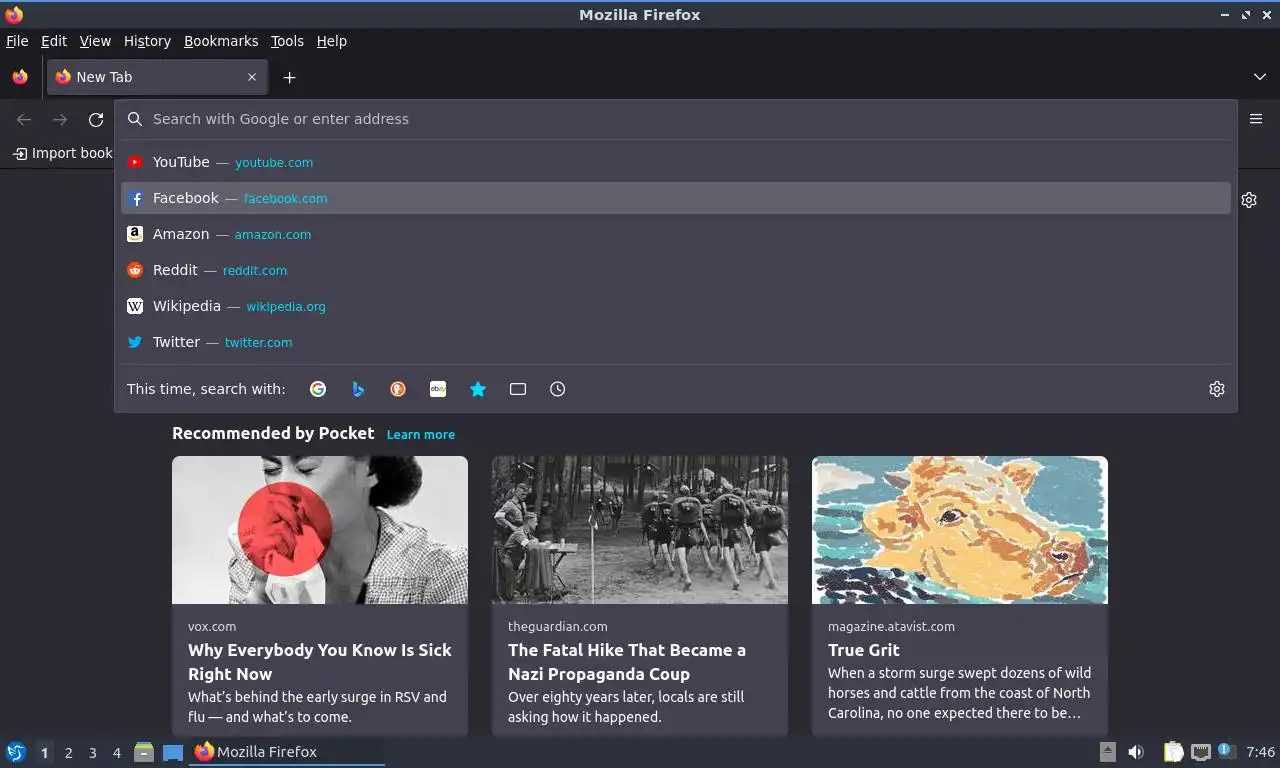The width and height of the screenshot is (1280, 768).
Task: Open the File menu
Action: pos(17,41)
